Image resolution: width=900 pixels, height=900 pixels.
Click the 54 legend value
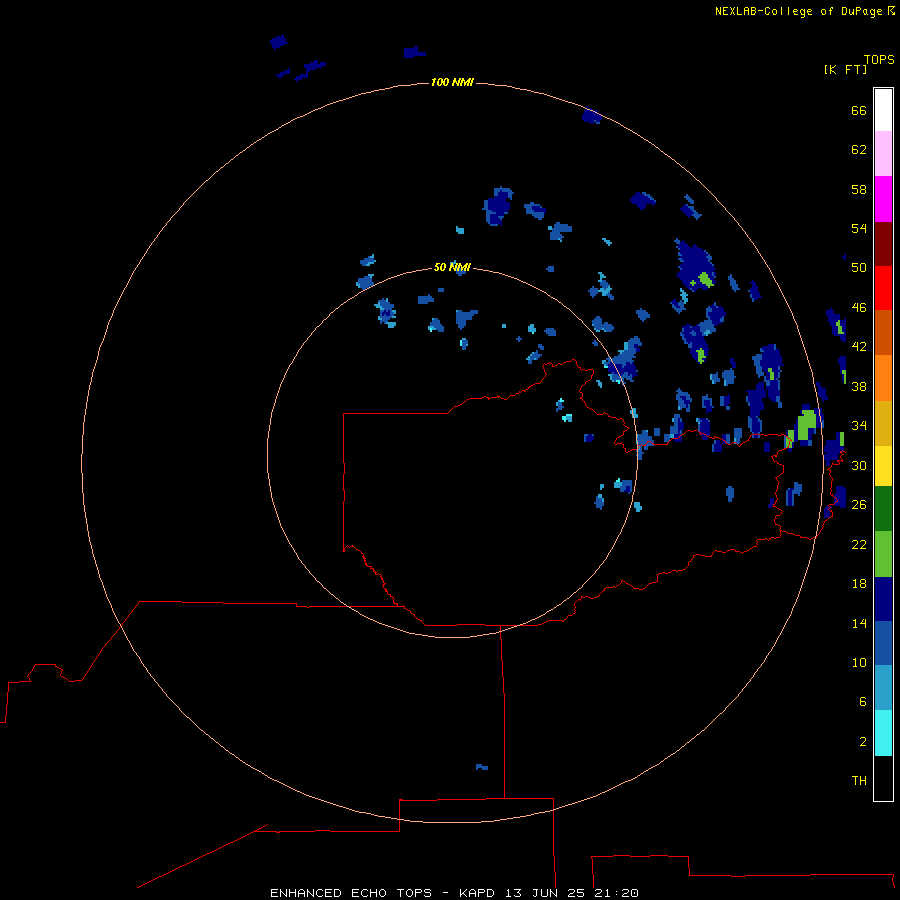pyautogui.click(x=859, y=228)
